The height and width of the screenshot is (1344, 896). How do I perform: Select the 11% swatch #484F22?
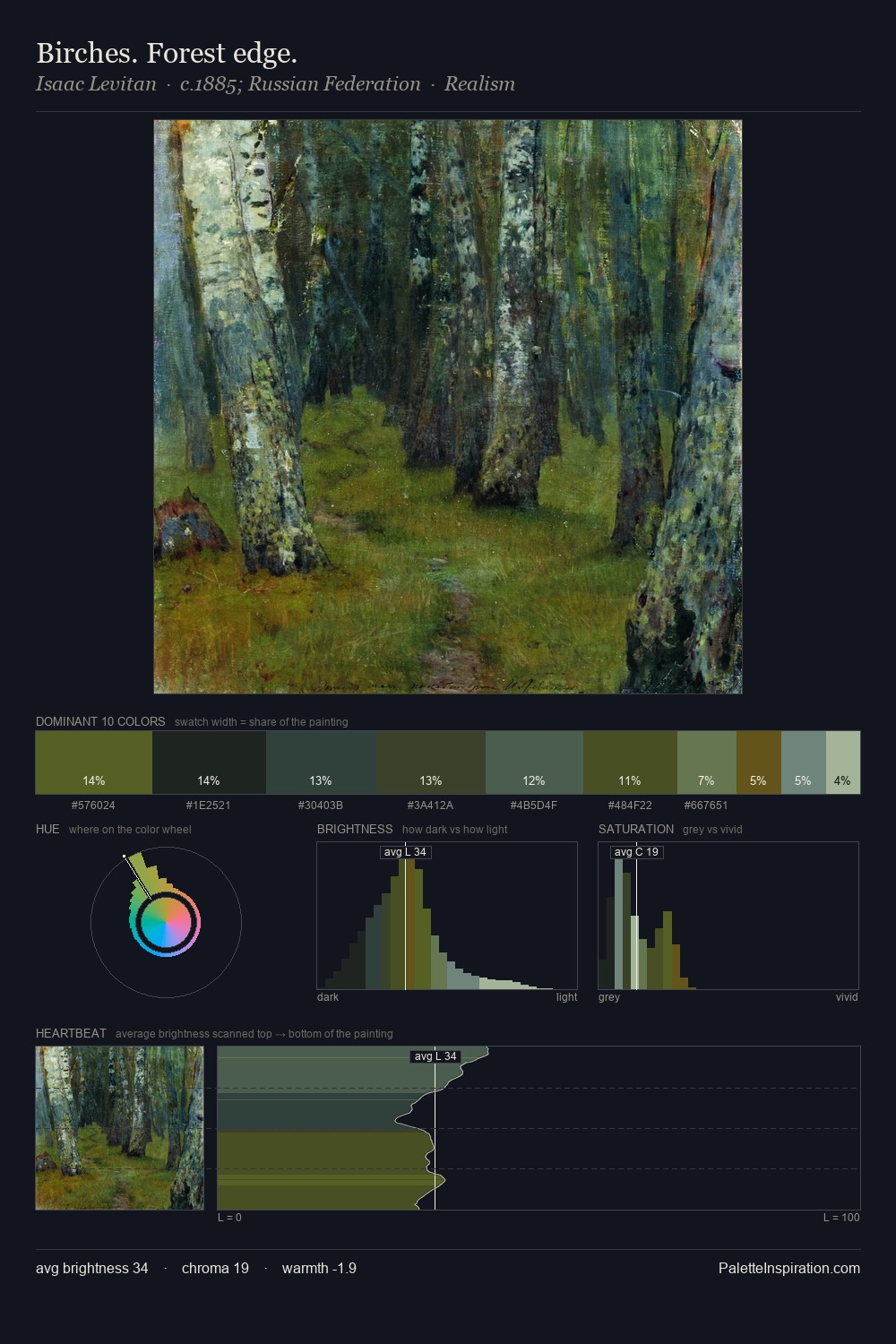point(630,762)
